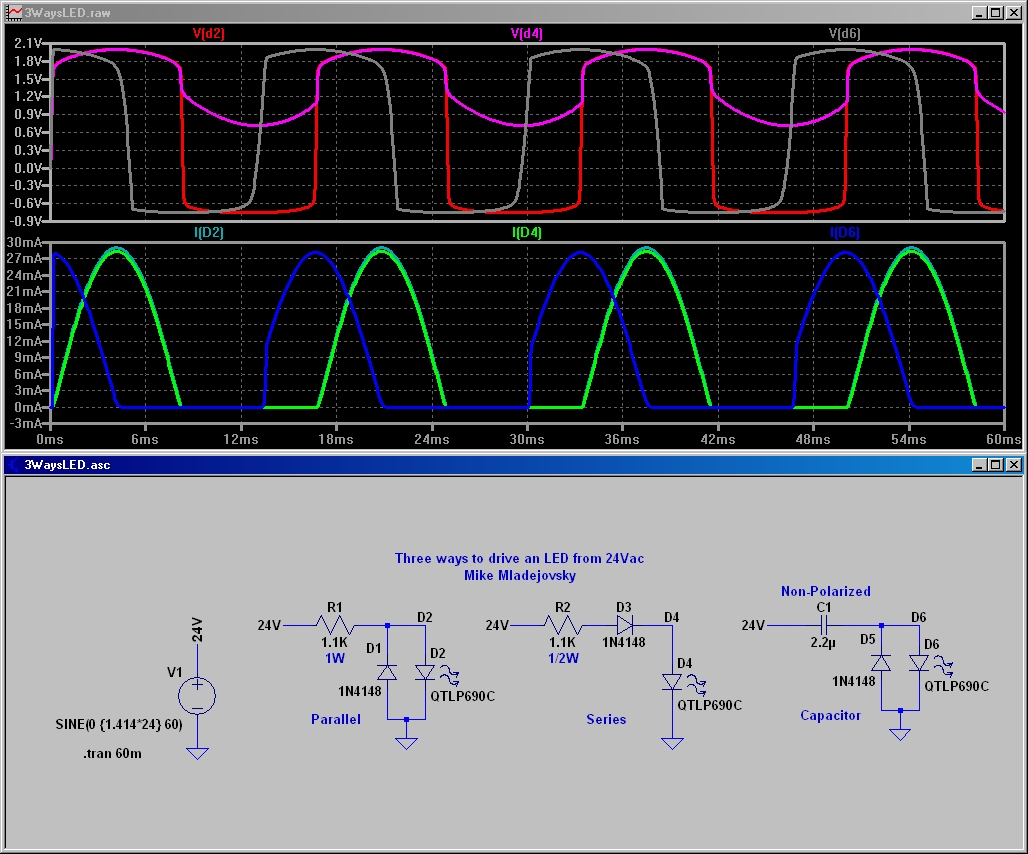1028x854 pixels.
Task: Click diode D5 symbol in Capacitor circuit
Action: (881, 663)
